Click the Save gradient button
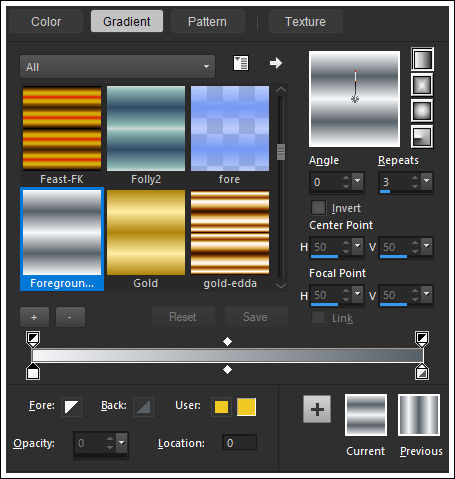The height and width of the screenshot is (479, 455). coord(255,317)
